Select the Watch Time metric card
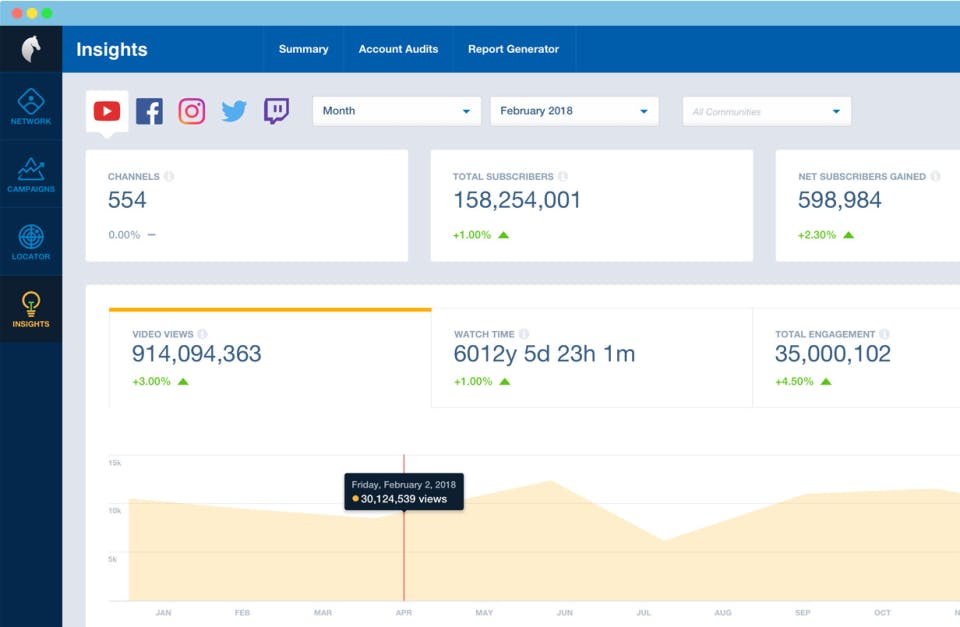This screenshot has width=960, height=627. pyautogui.click(x=592, y=358)
